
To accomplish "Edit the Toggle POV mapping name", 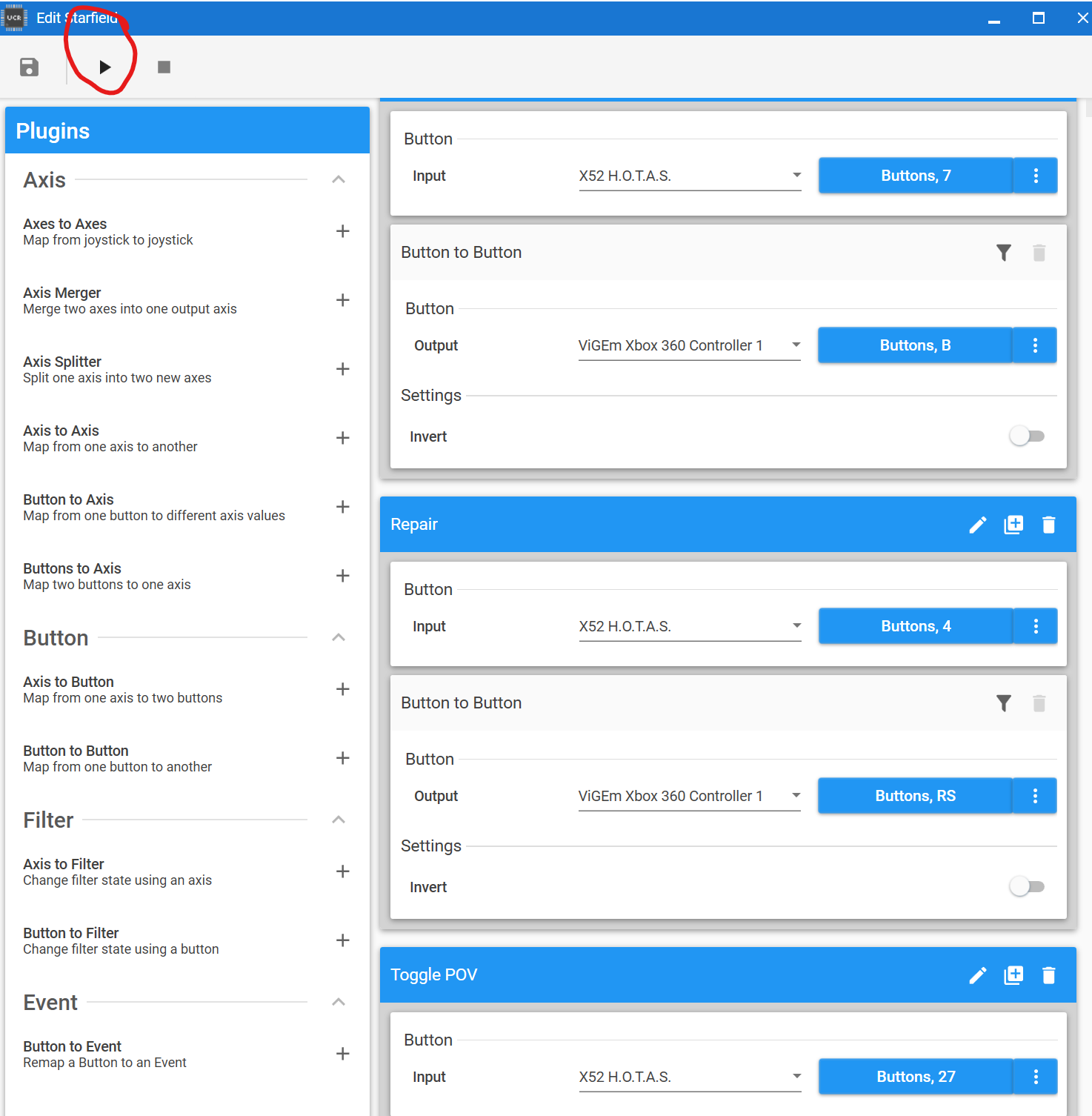I will pos(978,975).
